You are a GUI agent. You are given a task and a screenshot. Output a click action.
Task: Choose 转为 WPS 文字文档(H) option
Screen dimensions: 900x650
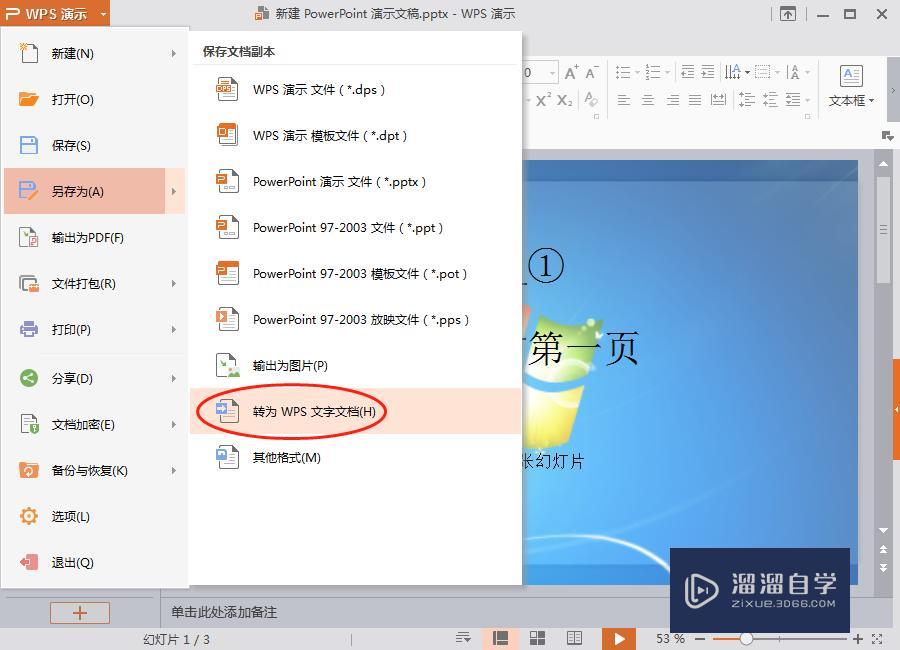[x=356, y=411]
